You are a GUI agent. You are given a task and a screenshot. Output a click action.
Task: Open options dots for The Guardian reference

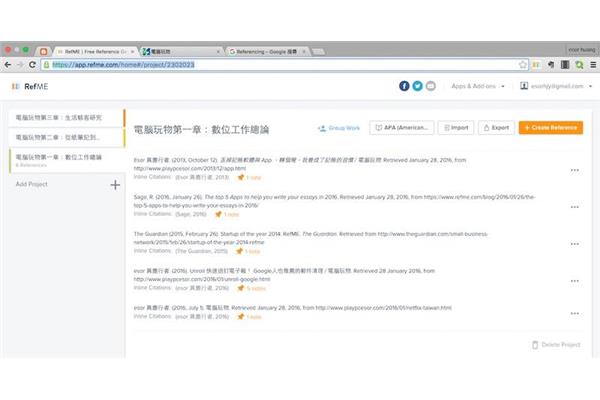pos(574,244)
